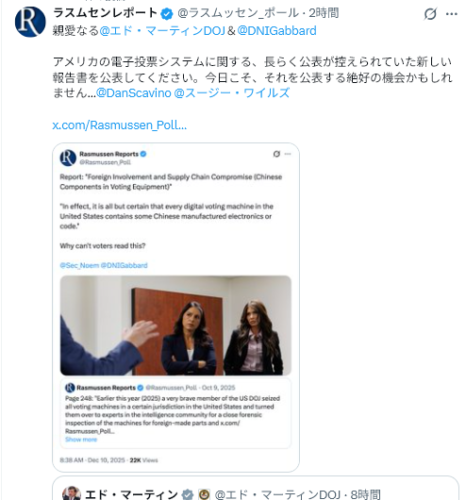Open the three-dot more menu on the top post

coord(451,14)
